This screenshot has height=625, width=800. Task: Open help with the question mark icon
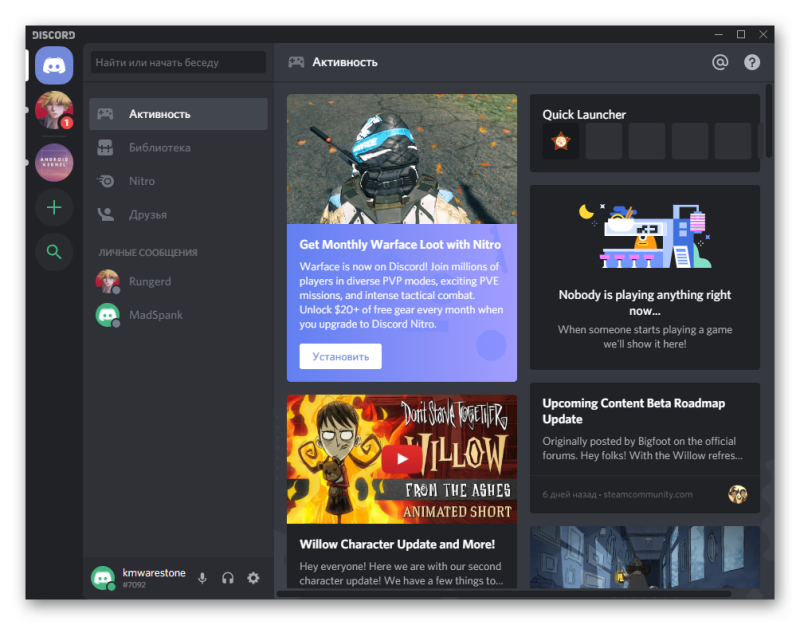[x=752, y=62]
